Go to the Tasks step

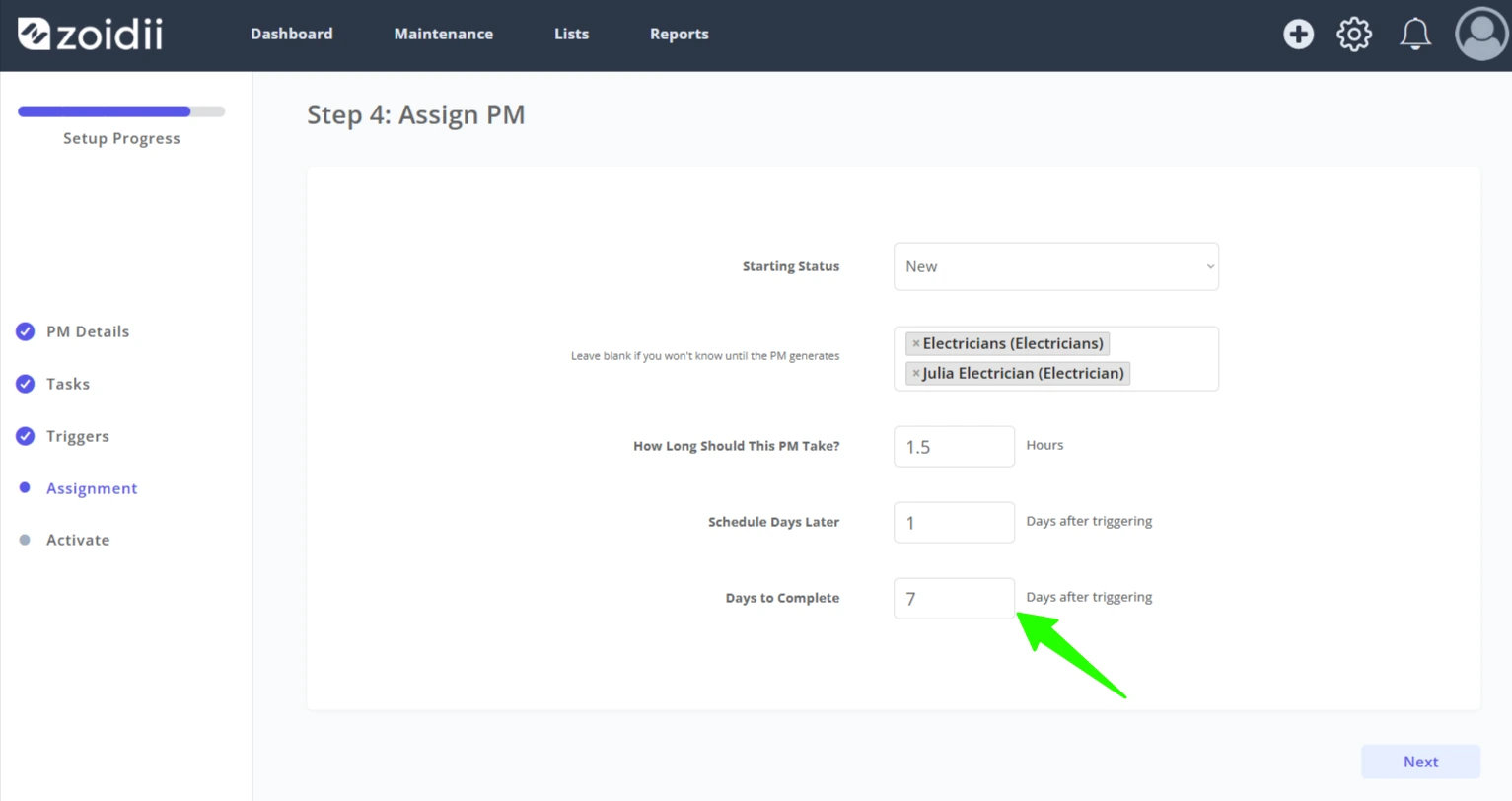coord(68,384)
